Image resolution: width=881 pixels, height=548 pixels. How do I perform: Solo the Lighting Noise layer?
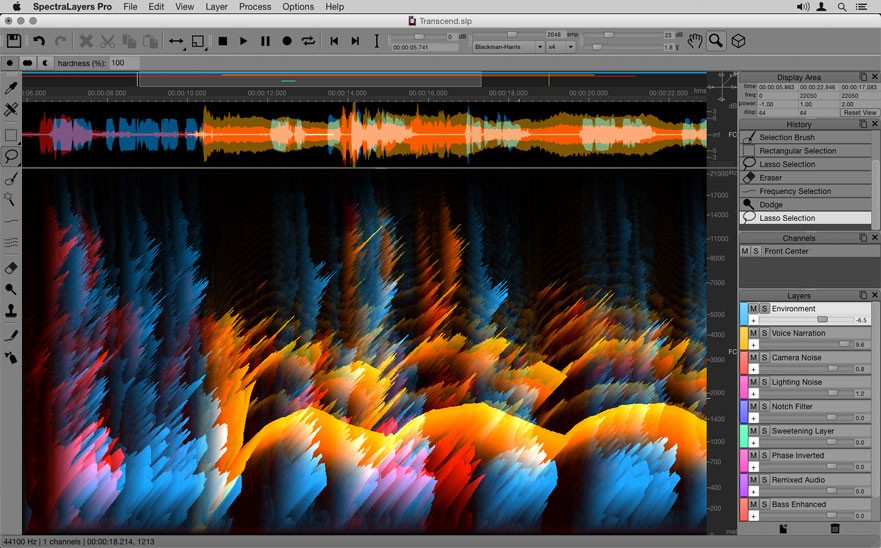coord(764,382)
